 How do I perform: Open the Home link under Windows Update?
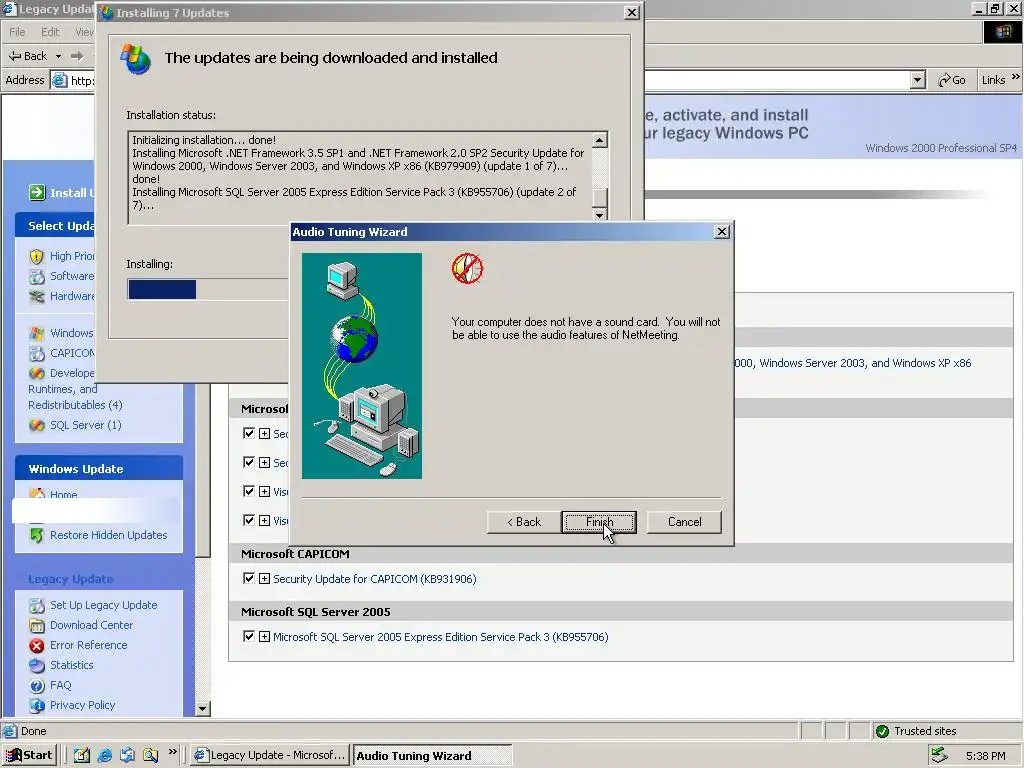(x=63, y=495)
